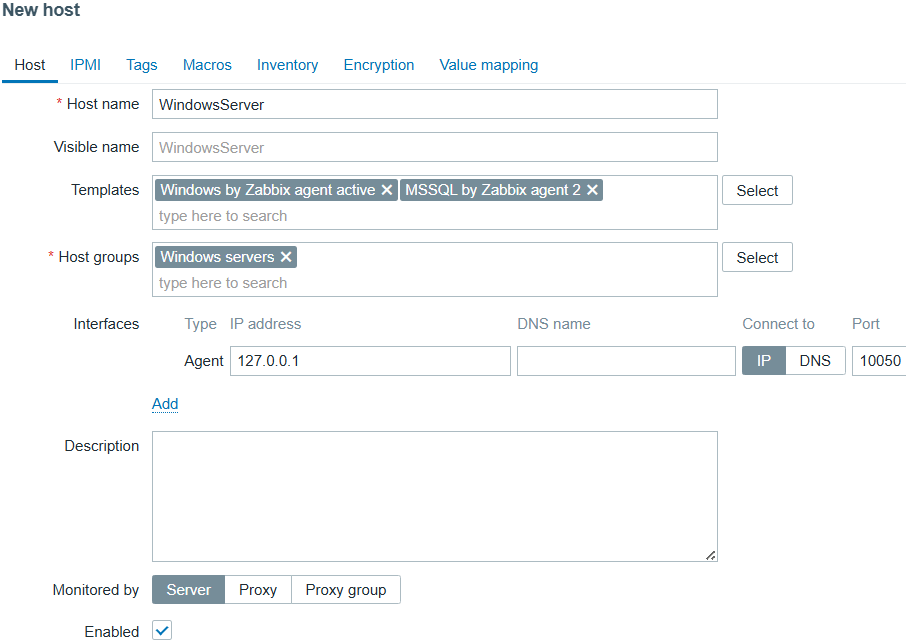Switch to the Encryption tab

click(379, 65)
